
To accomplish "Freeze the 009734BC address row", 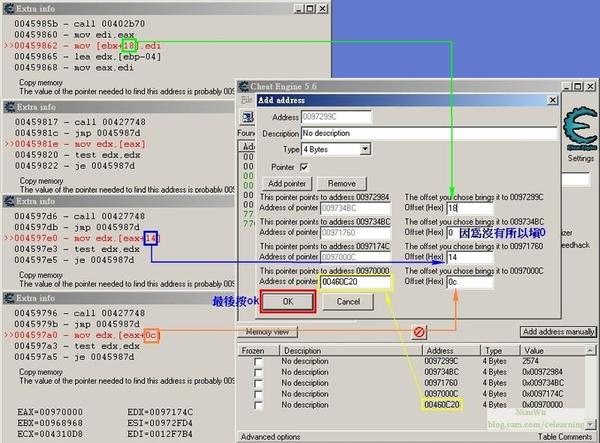I will coord(258,372).
